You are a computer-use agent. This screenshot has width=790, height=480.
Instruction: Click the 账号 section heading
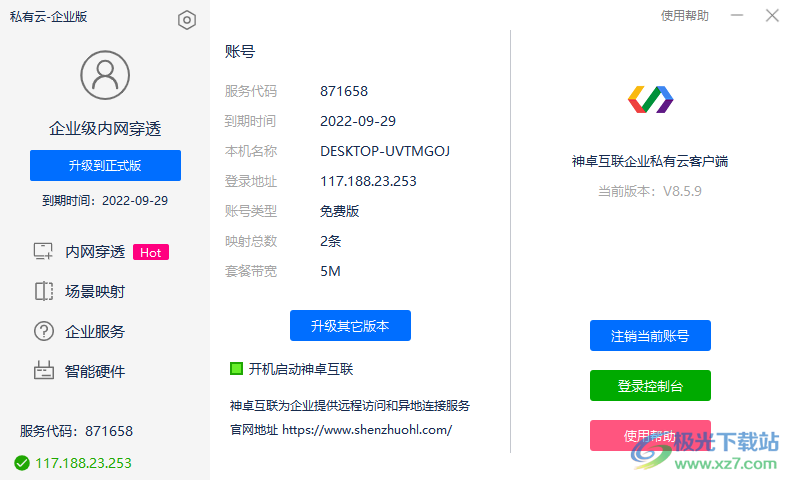(x=240, y=51)
